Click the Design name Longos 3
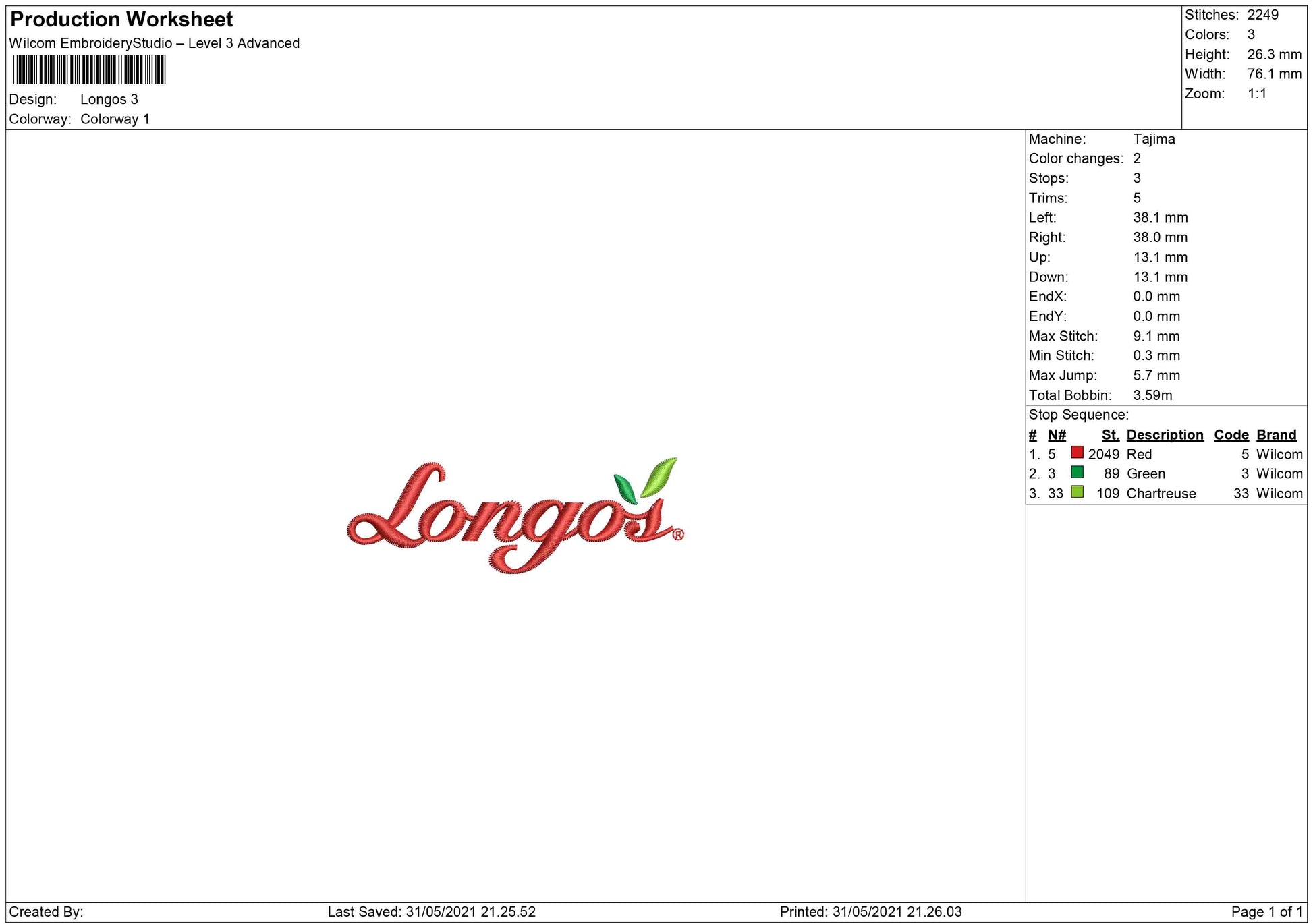This screenshot has width=1313, height=924. tap(109, 99)
